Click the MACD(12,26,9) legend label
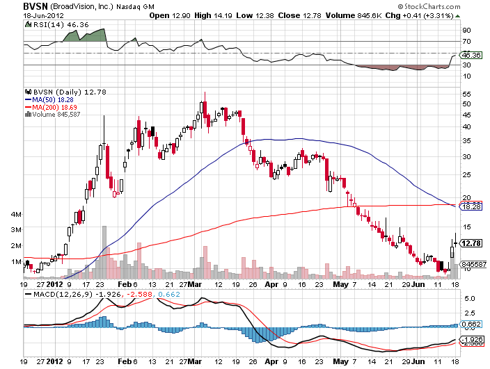The width and height of the screenshot is (490, 369). click(63, 295)
